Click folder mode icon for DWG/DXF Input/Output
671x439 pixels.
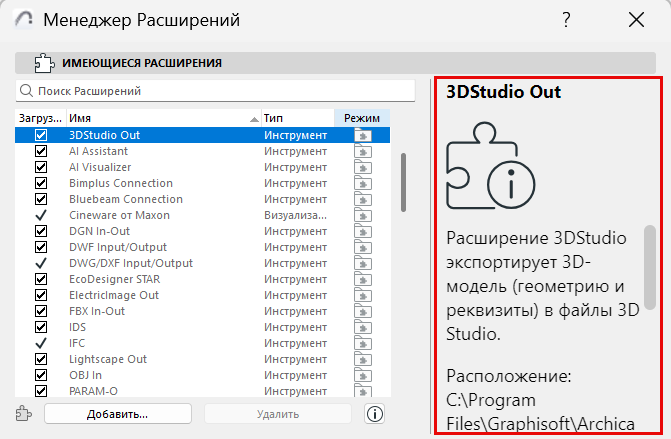coord(363,264)
